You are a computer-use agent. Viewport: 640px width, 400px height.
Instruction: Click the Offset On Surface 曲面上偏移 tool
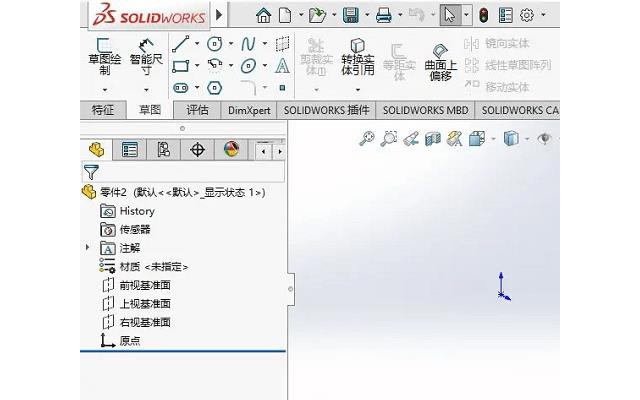click(x=440, y=62)
